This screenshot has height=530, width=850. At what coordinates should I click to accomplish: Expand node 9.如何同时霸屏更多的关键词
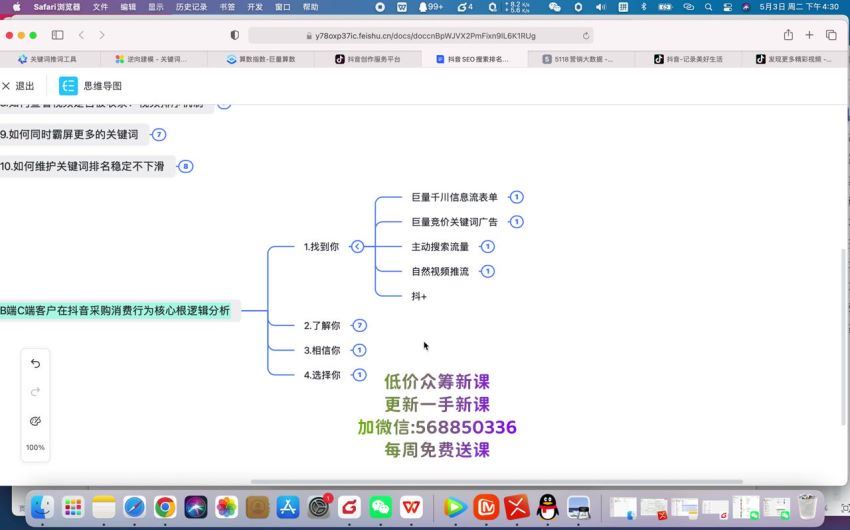[158, 134]
